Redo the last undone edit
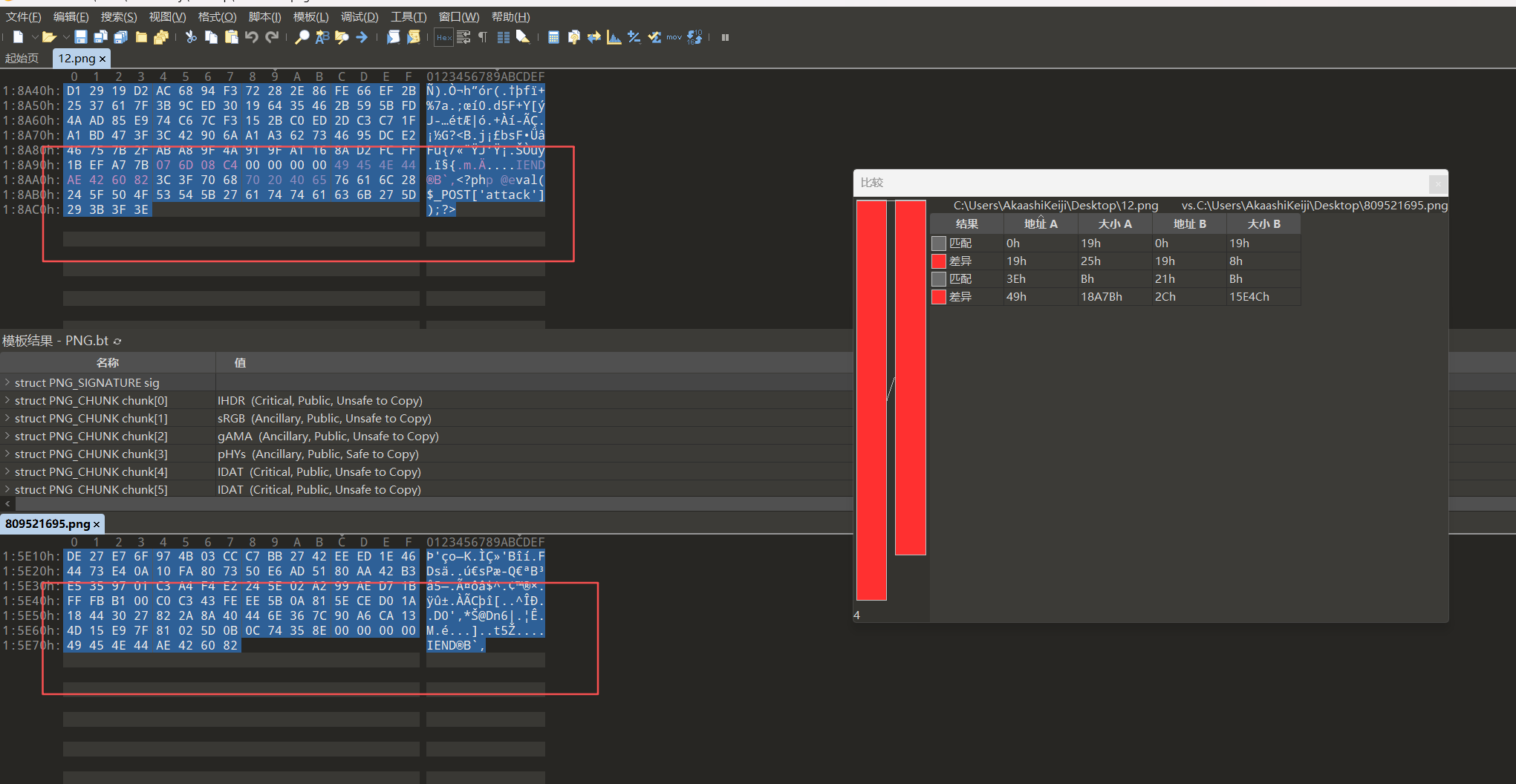Image resolution: width=1516 pixels, height=784 pixels. pyautogui.click(x=272, y=37)
